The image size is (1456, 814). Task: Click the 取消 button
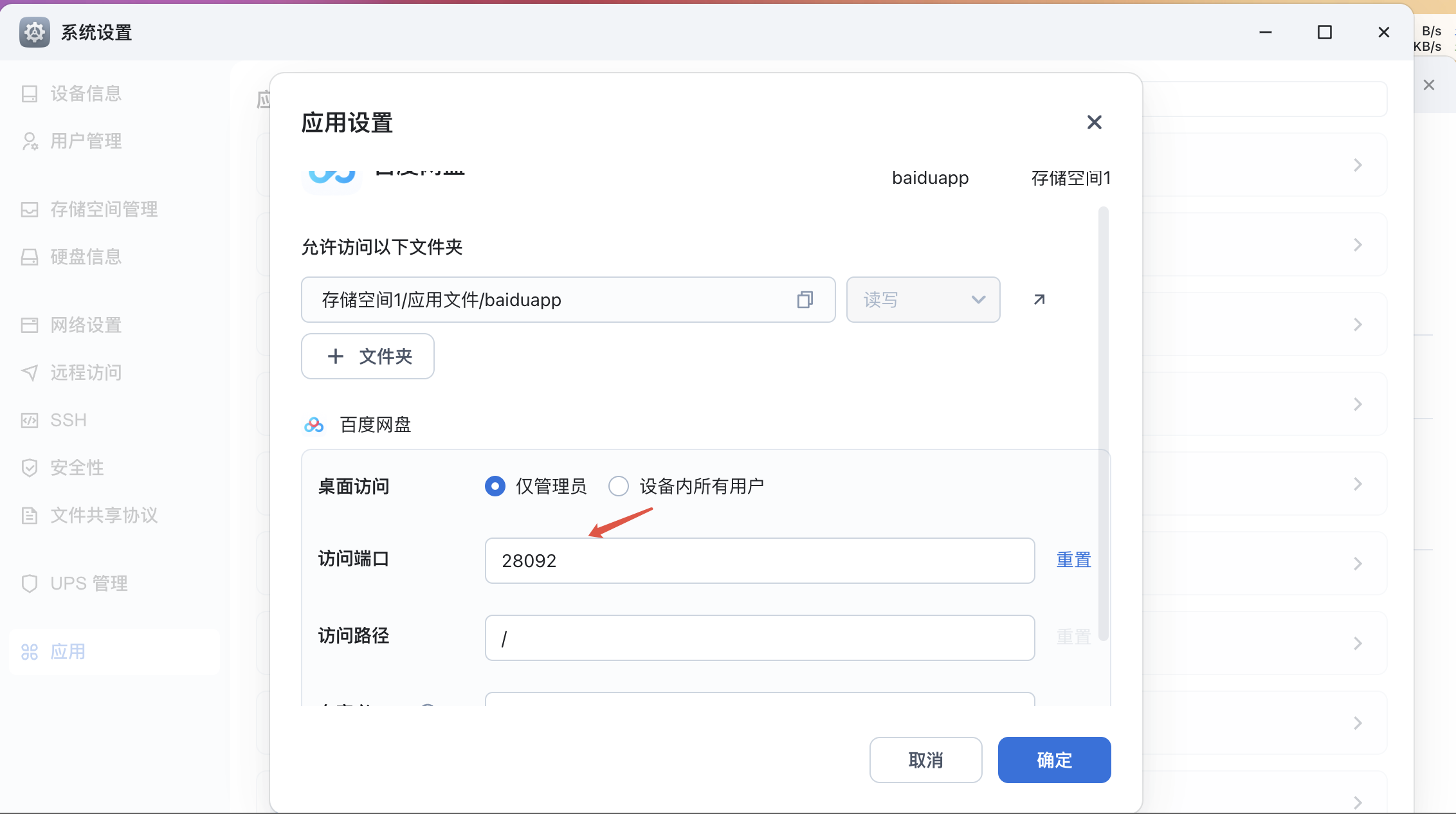tap(925, 760)
